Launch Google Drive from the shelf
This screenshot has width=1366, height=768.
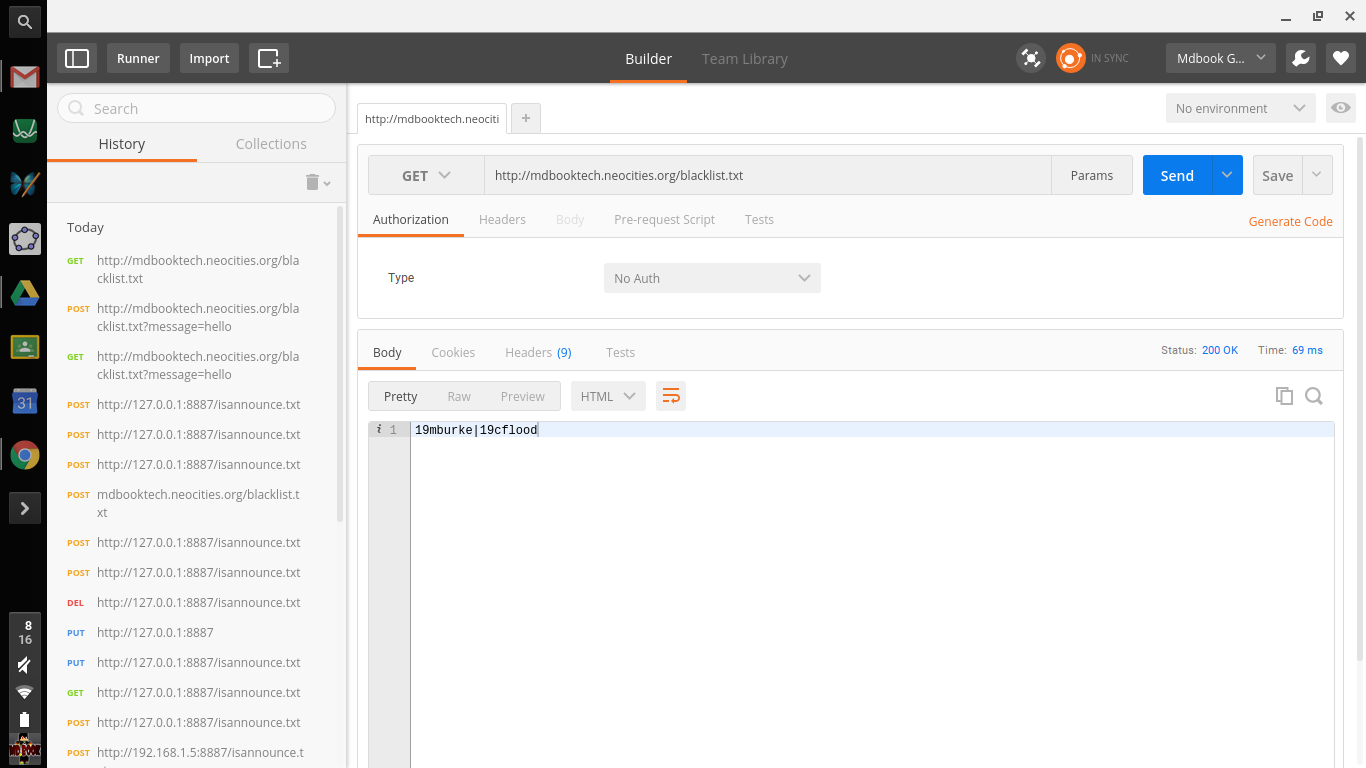click(25, 293)
